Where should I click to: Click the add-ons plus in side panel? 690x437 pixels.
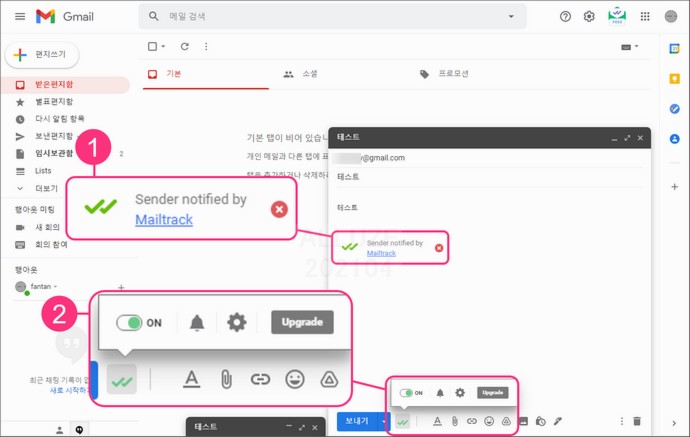[x=674, y=187]
